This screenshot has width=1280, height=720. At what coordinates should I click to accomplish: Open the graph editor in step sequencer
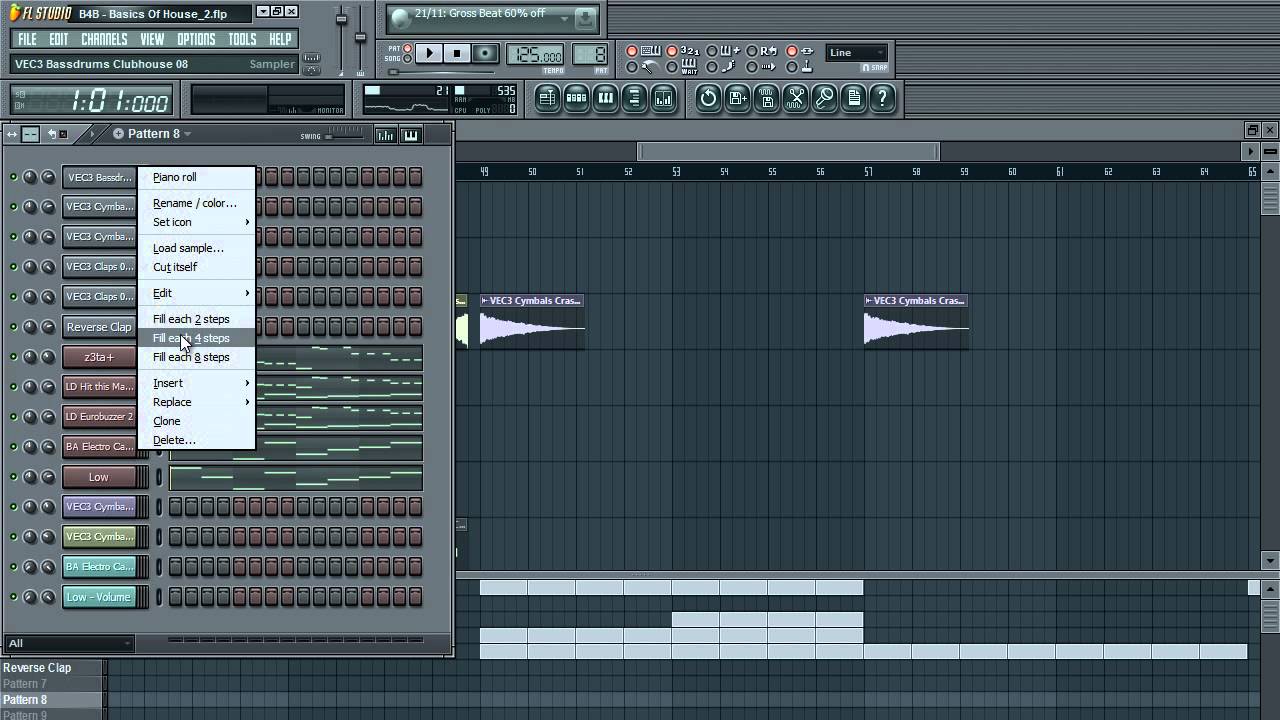click(x=385, y=135)
